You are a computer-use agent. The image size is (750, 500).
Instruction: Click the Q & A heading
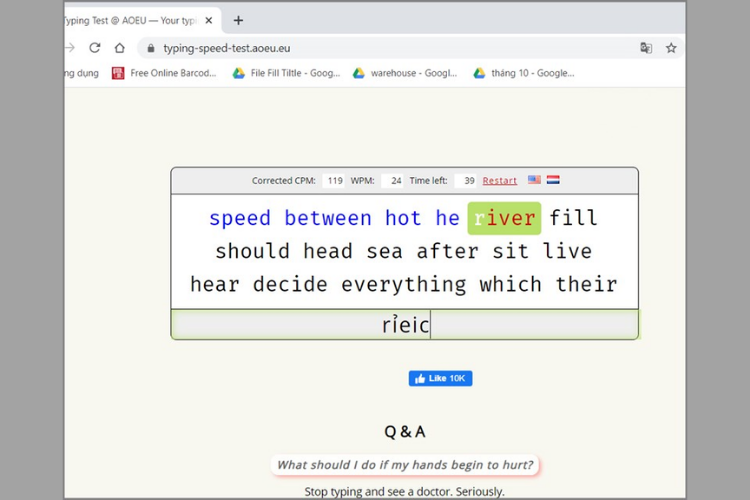click(405, 432)
